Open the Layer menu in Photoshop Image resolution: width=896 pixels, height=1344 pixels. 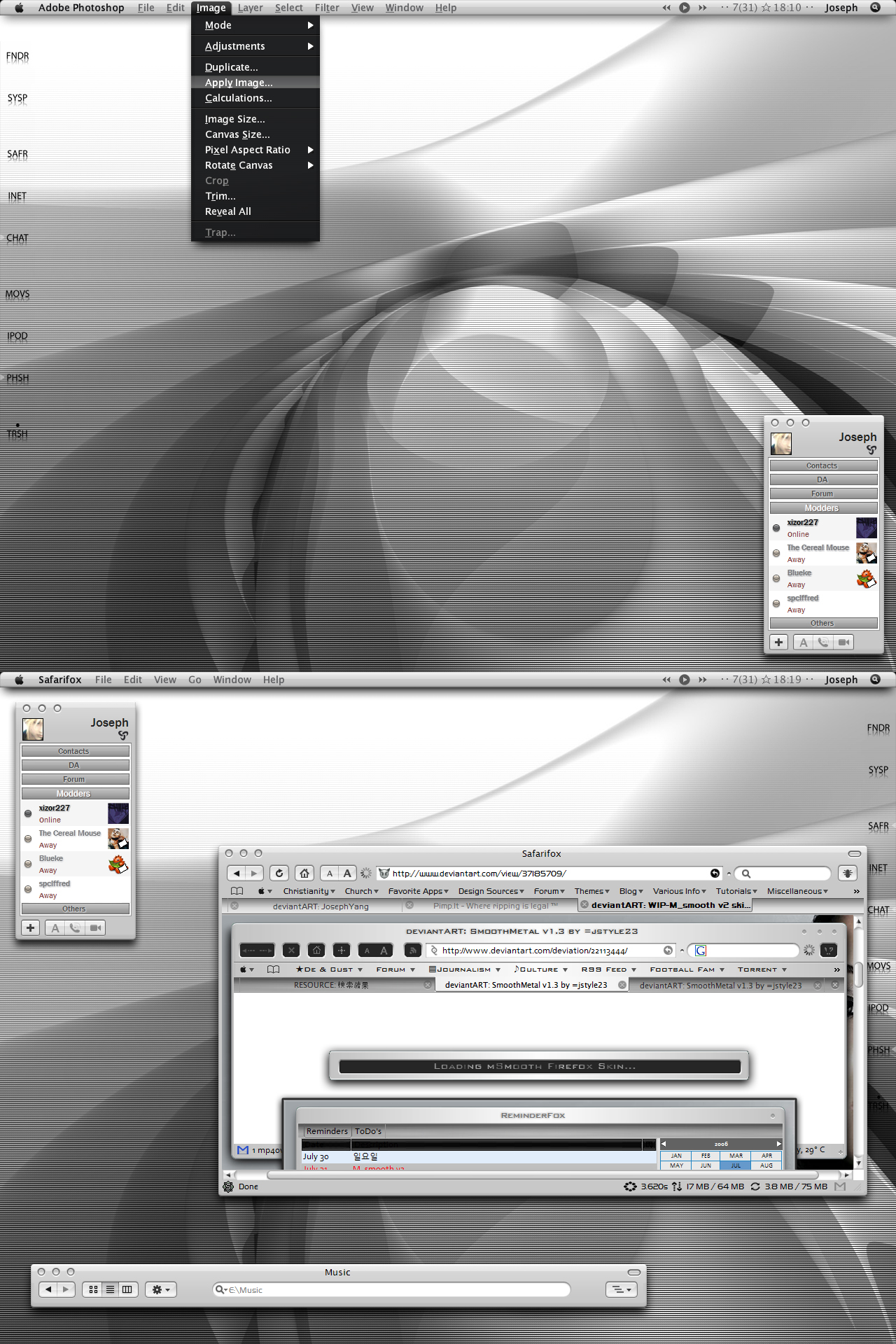tap(250, 8)
